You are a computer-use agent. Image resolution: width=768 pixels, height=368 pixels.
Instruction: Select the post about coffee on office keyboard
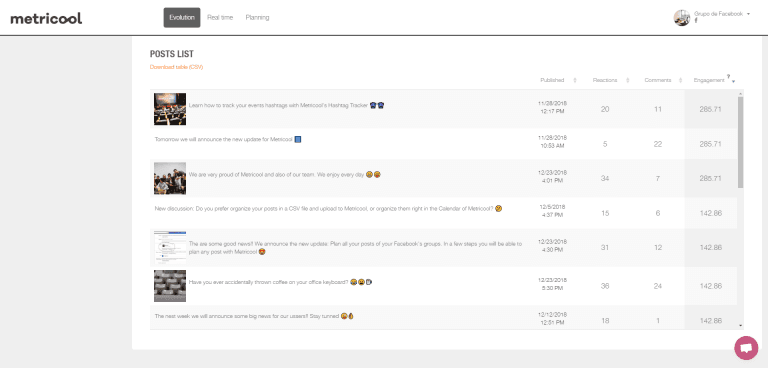(x=281, y=282)
